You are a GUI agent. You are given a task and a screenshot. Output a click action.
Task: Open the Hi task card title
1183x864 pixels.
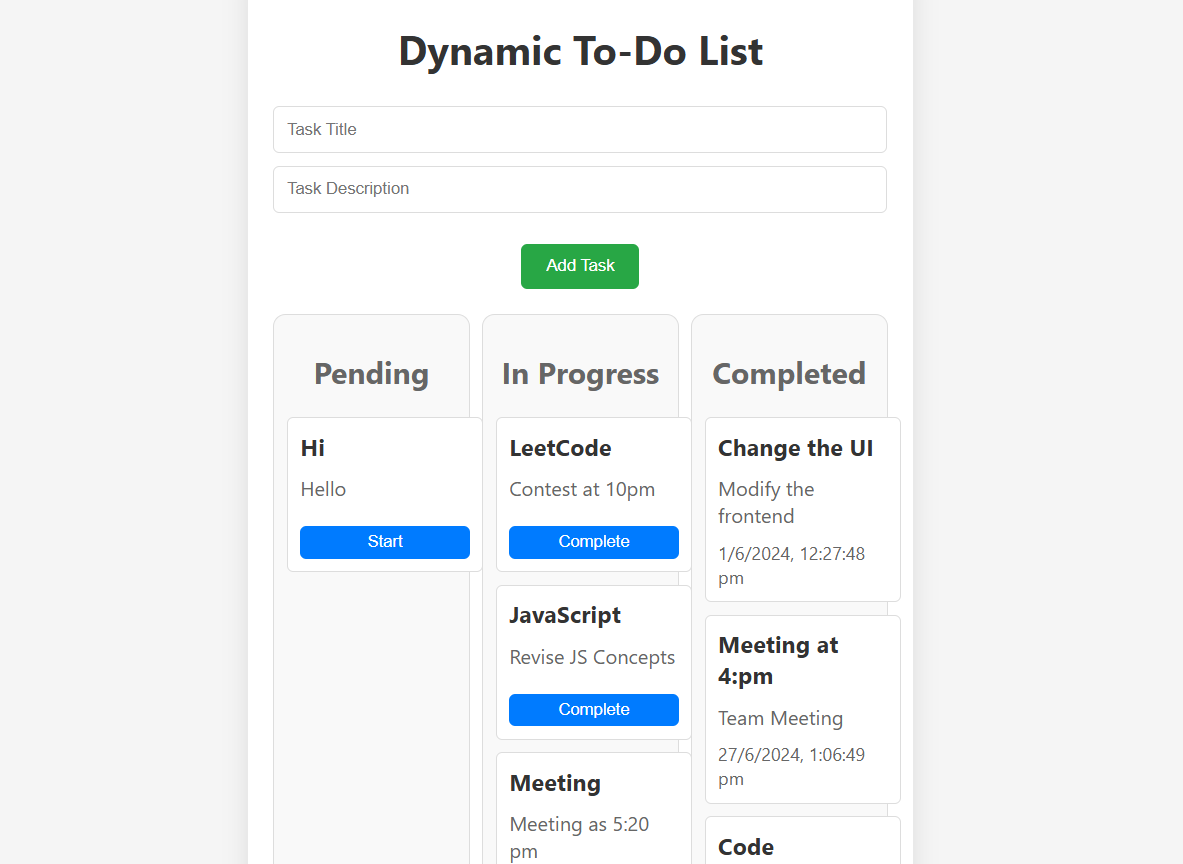pos(312,448)
